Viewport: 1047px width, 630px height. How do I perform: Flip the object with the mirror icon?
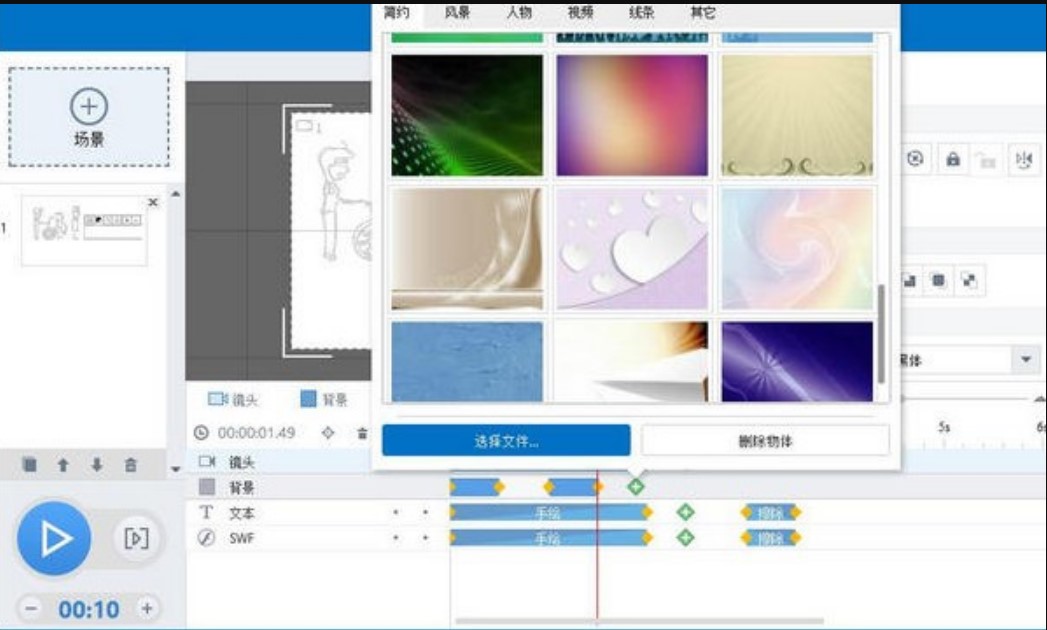(x=1024, y=160)
